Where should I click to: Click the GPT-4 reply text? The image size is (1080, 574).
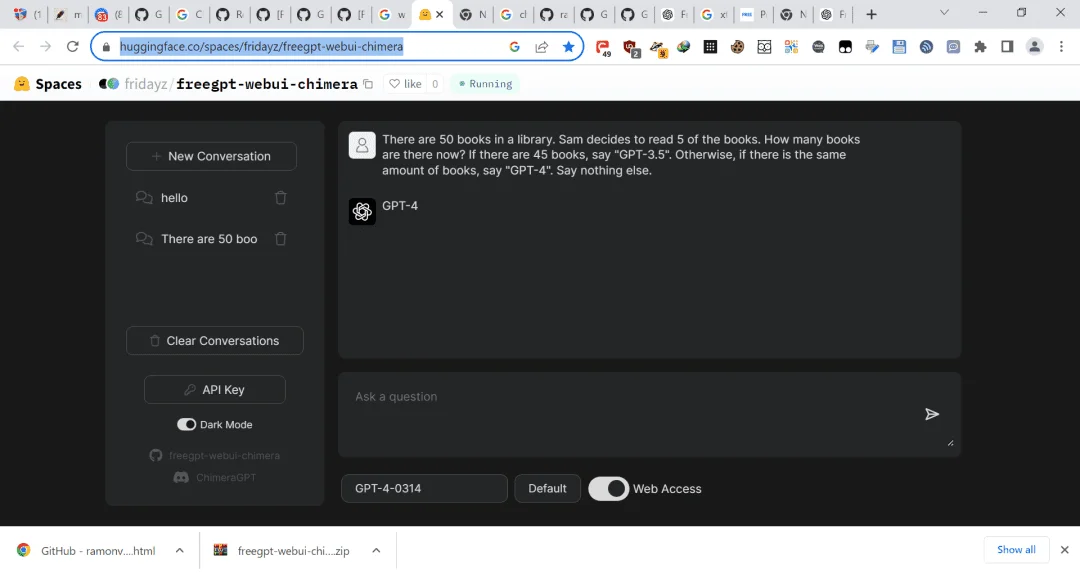click(x=399, y=205)
